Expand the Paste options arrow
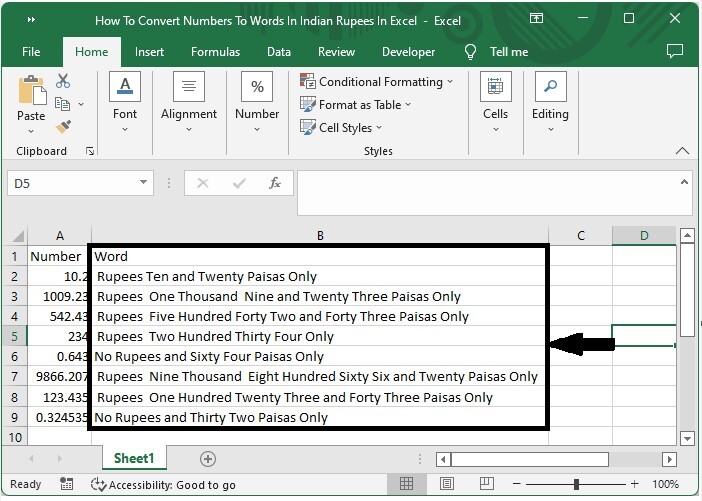 31,131
